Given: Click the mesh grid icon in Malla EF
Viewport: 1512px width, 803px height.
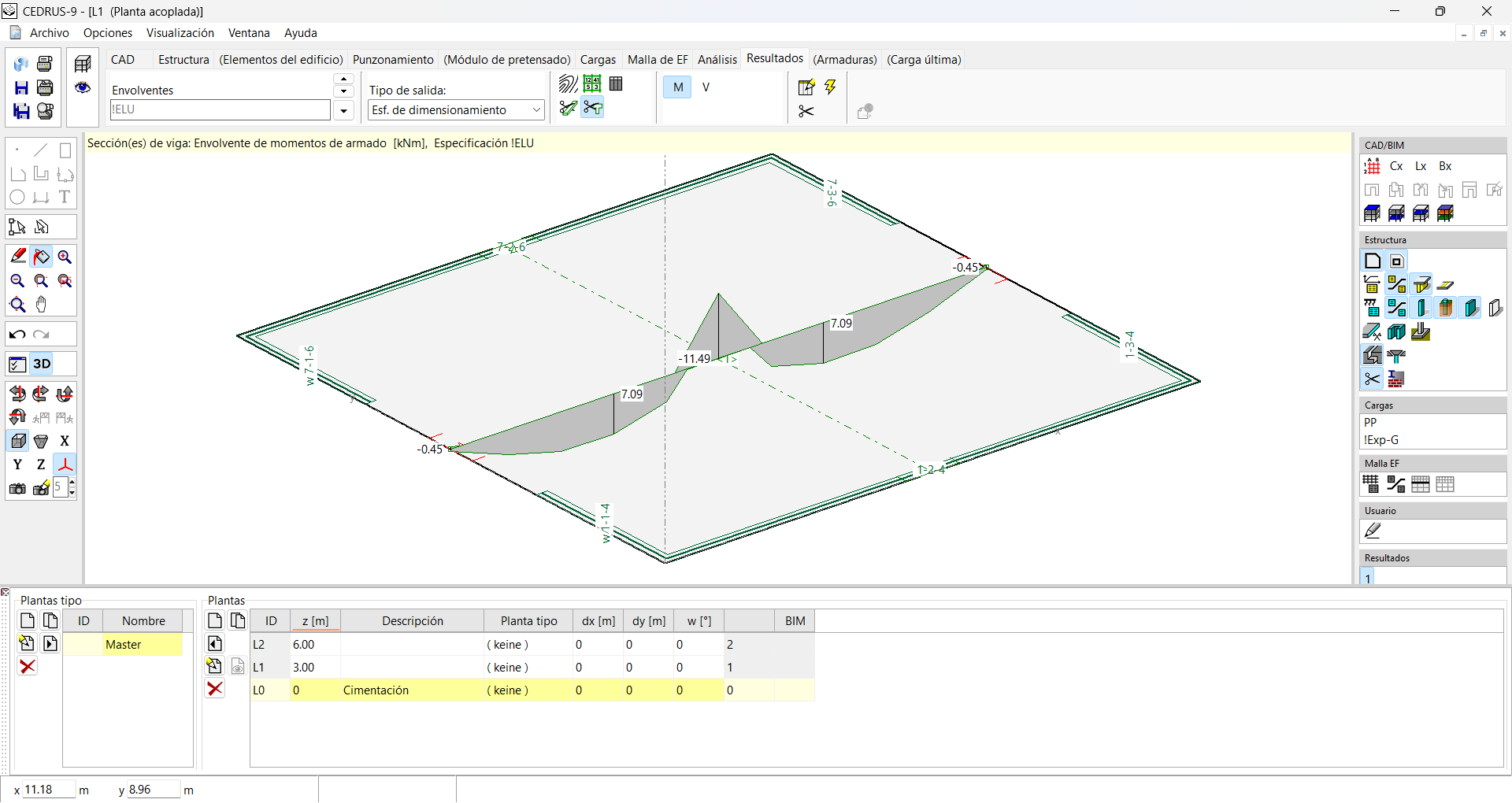Looking at the screenshot, I should point(1371,484).
